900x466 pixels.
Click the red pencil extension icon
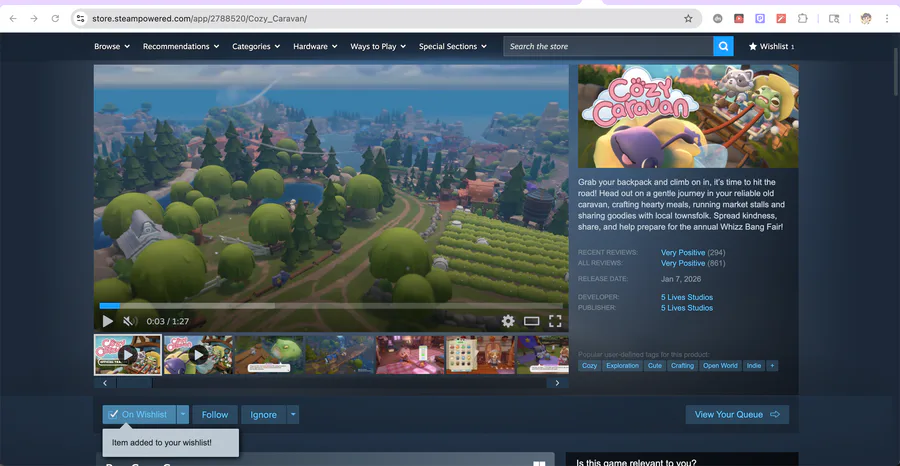[x=781, y=18]
